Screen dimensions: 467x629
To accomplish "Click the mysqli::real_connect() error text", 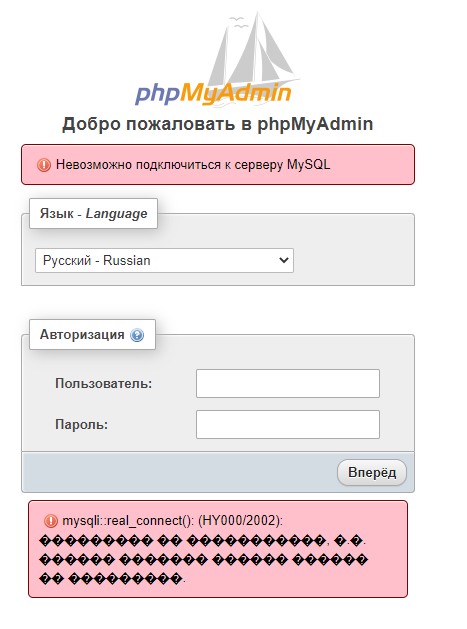I will 173,521.
